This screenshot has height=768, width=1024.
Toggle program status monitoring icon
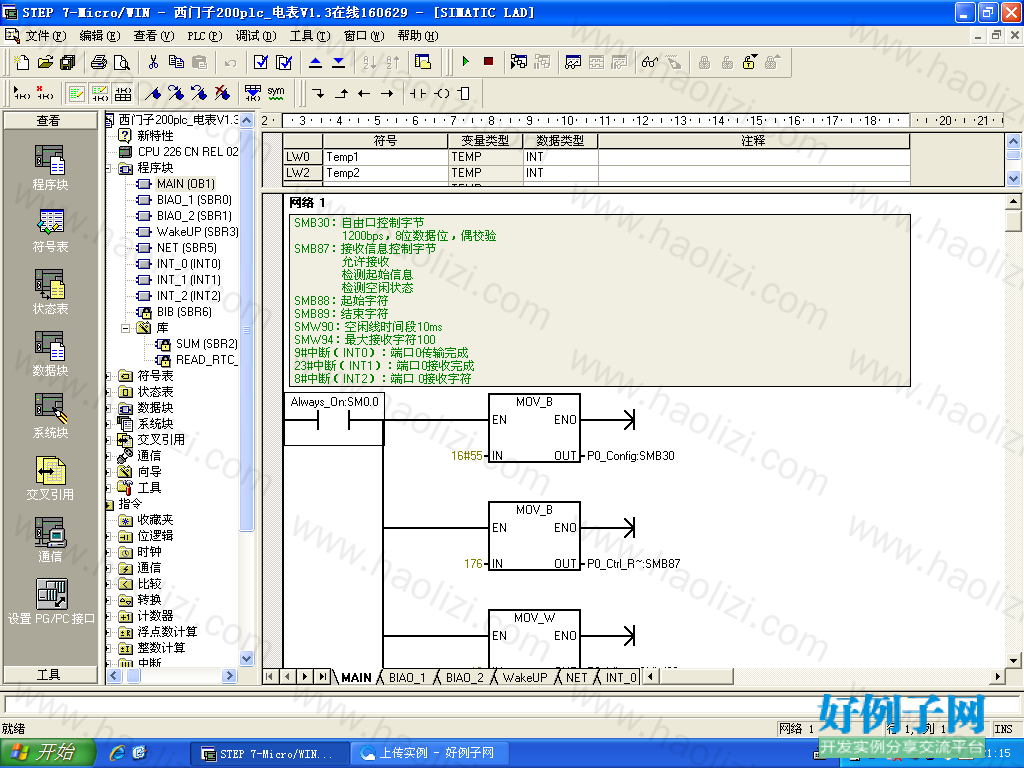519,62
